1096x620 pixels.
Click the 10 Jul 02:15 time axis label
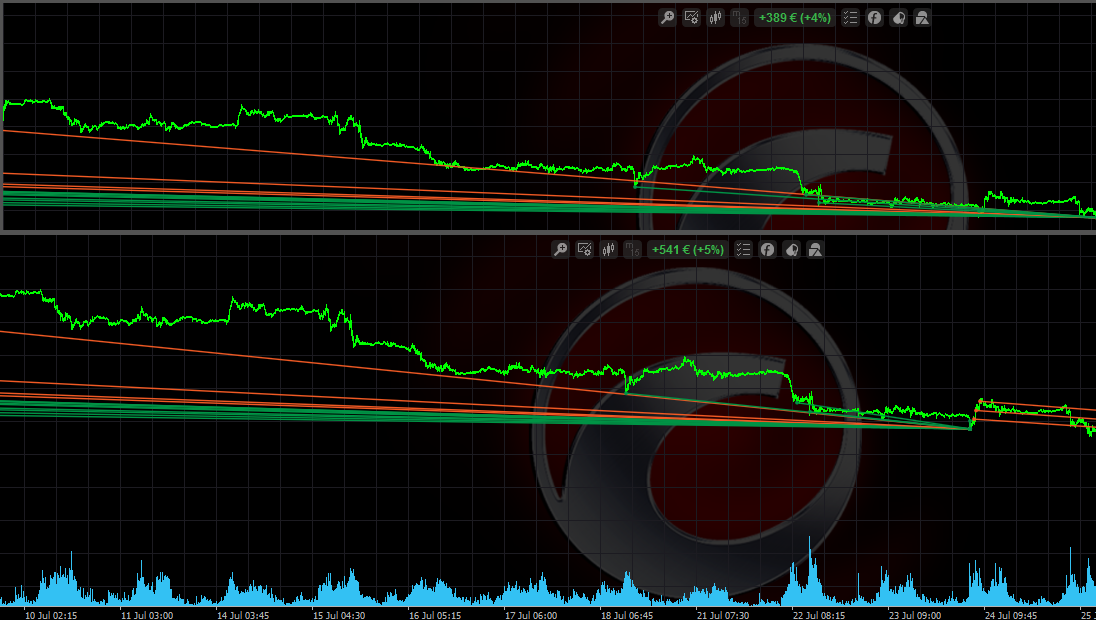click(x=51, y=614)
